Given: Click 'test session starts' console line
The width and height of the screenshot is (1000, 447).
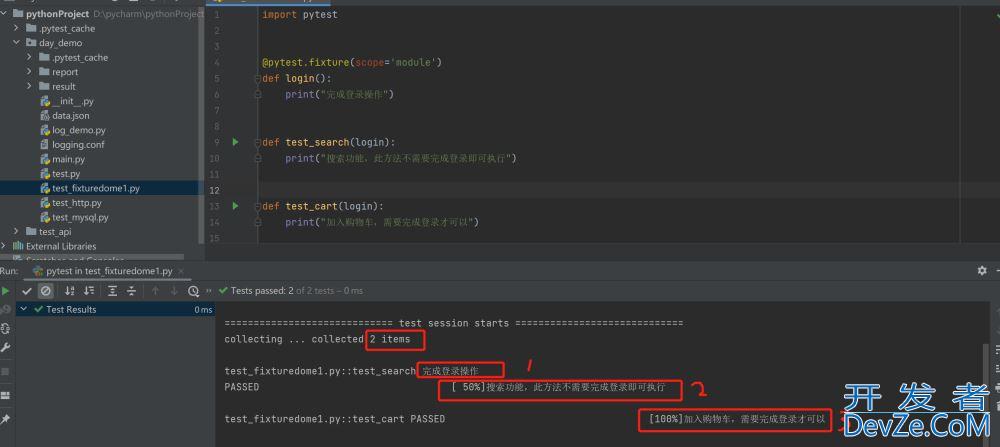Looking at the screenshot, I should [x=453, y=323].
